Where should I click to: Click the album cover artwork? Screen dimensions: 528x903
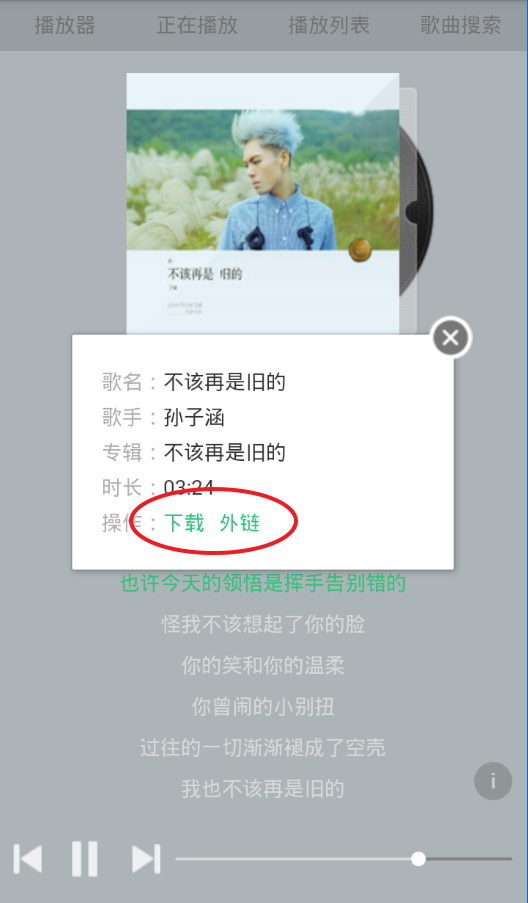(263, 203)
